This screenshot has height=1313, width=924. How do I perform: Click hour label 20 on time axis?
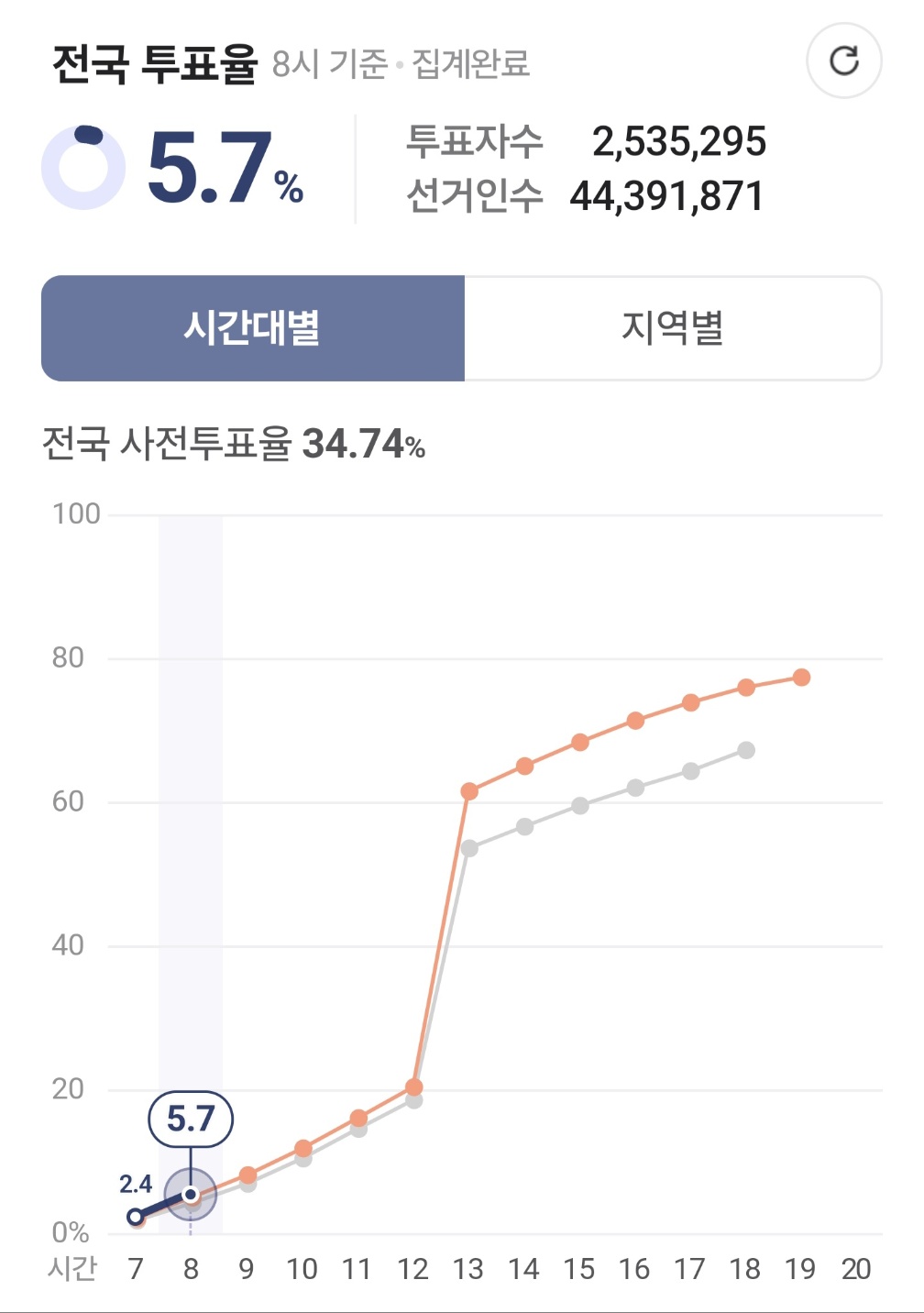[x=856, y=1269]
